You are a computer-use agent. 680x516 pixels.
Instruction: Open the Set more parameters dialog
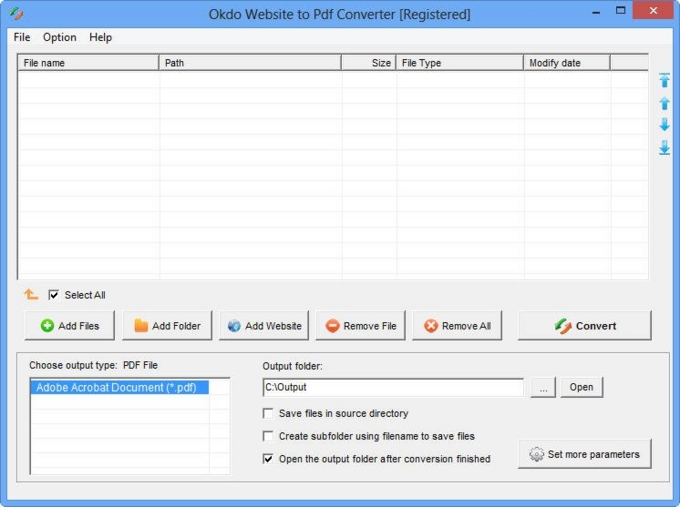pos(585,454)
